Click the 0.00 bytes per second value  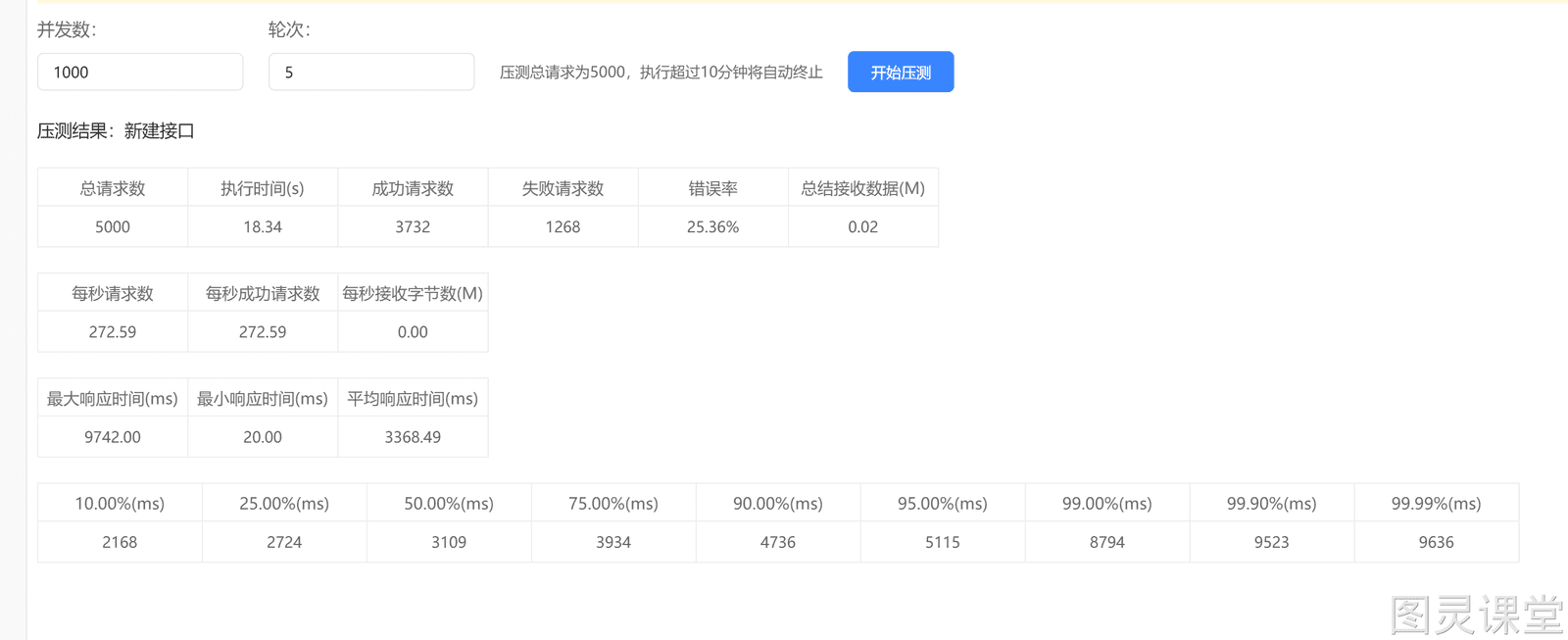pyautogui.click(x=413, y=331)
